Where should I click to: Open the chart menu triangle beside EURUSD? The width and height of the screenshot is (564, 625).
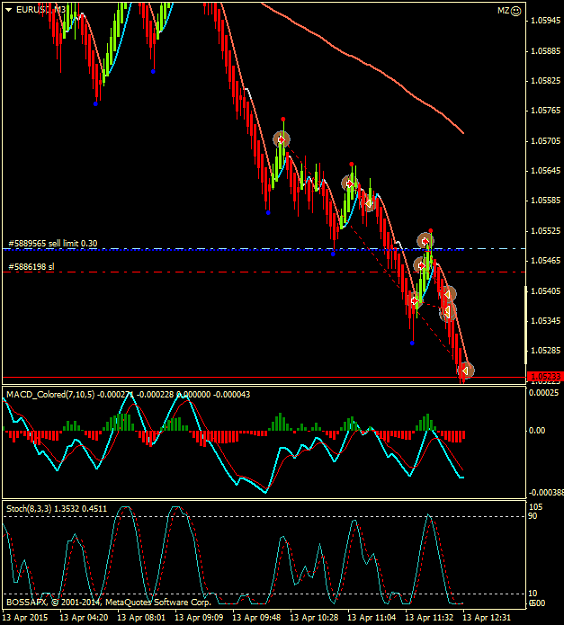(x=8, y=10)
